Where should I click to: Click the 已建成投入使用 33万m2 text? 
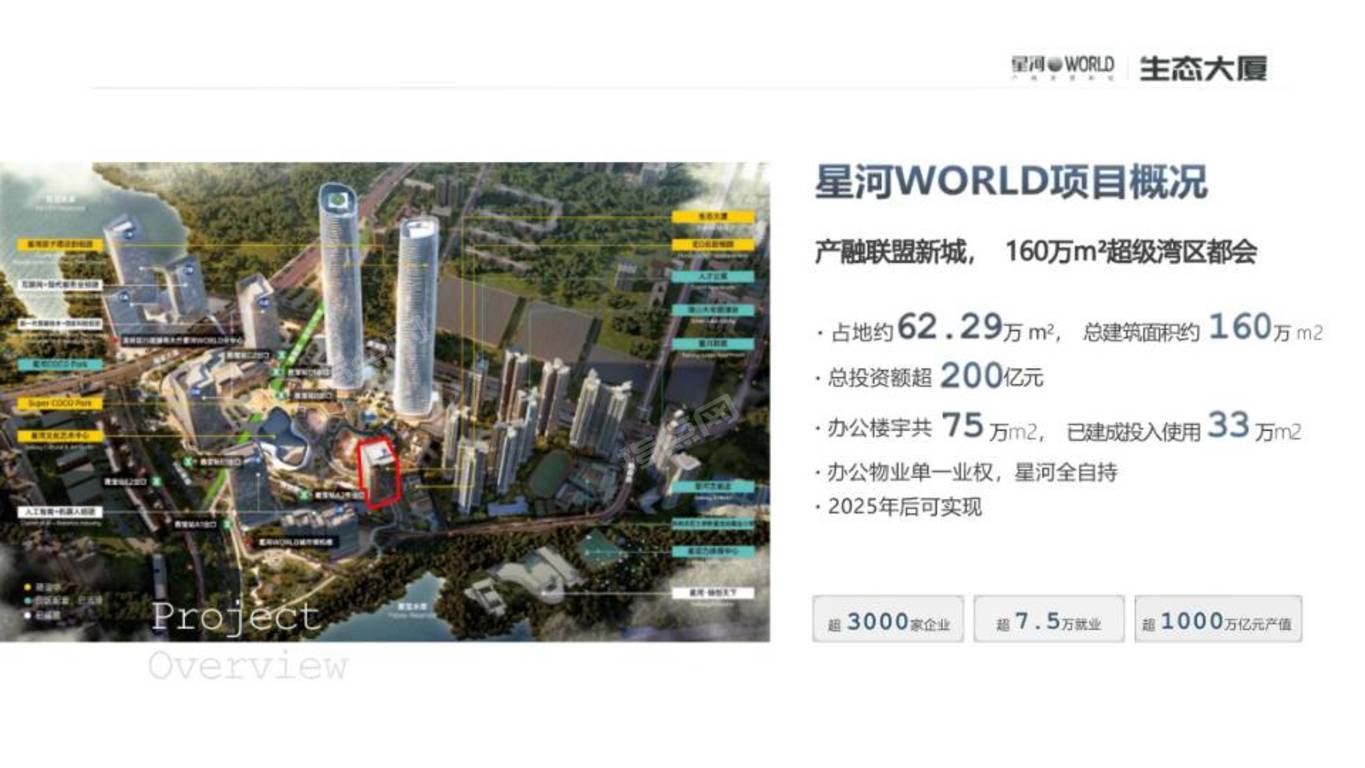click(x=1184, y=428)
